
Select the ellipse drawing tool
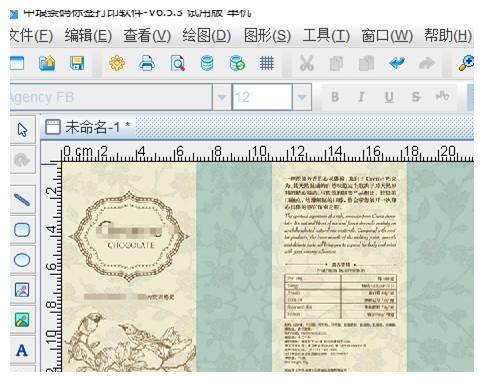coord(22,260)
